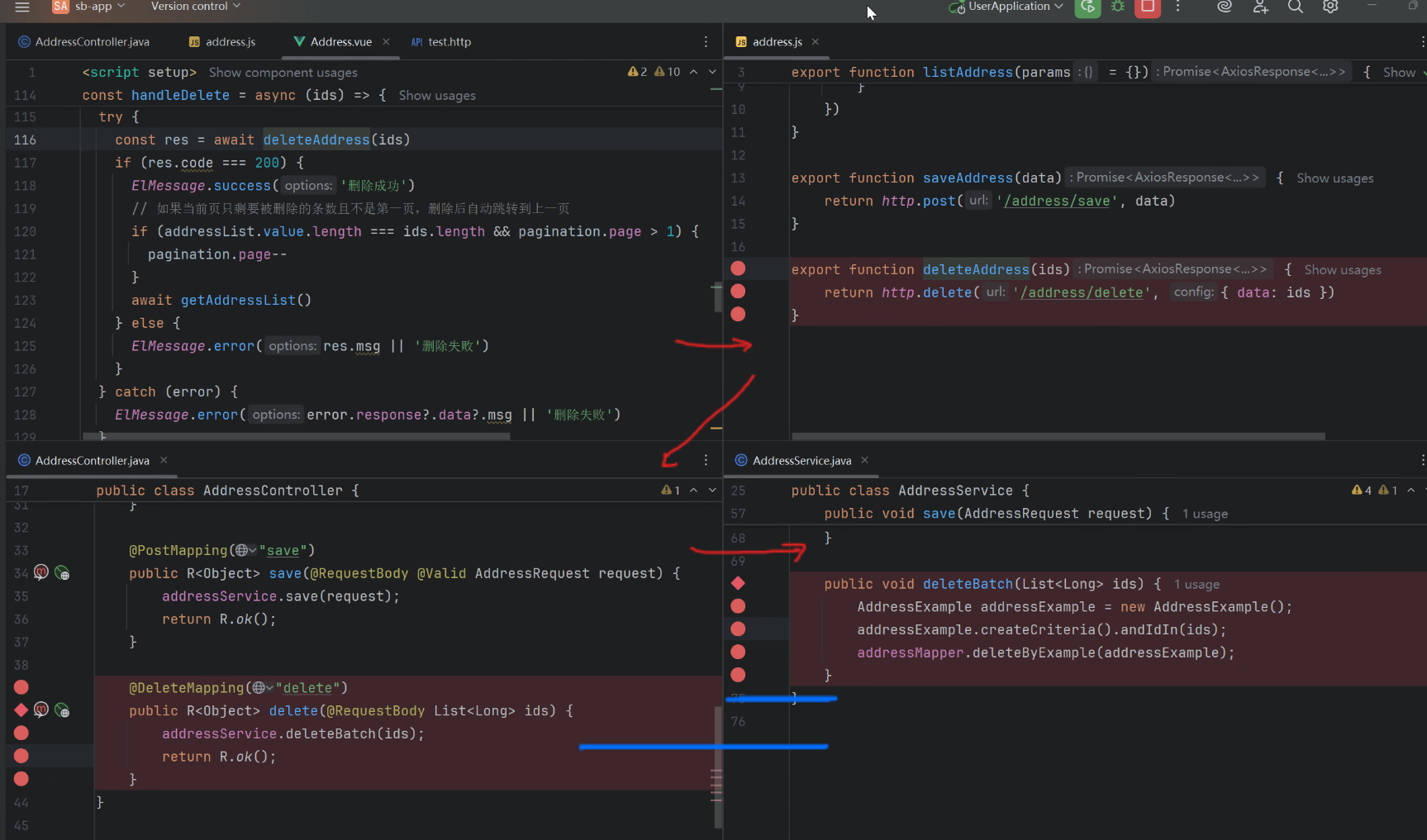Stop the running application

pos(1148,7)
